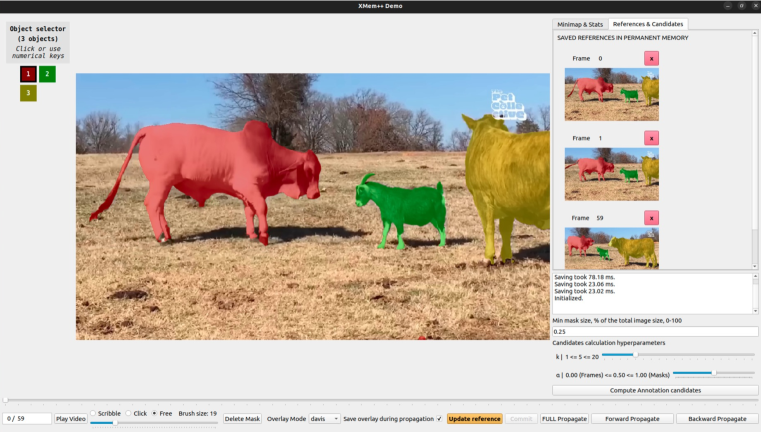Viewport: 761px width, 432px height.
Task: Open the References & Candidates tab
Action: 648,24
